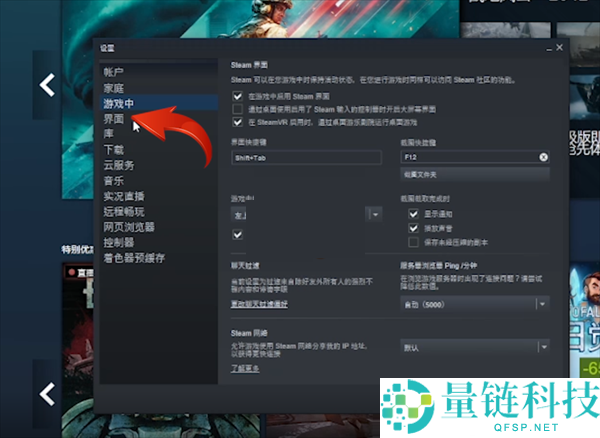Minimize the settings window
This screenshot has height=438, width=600.
546,47
